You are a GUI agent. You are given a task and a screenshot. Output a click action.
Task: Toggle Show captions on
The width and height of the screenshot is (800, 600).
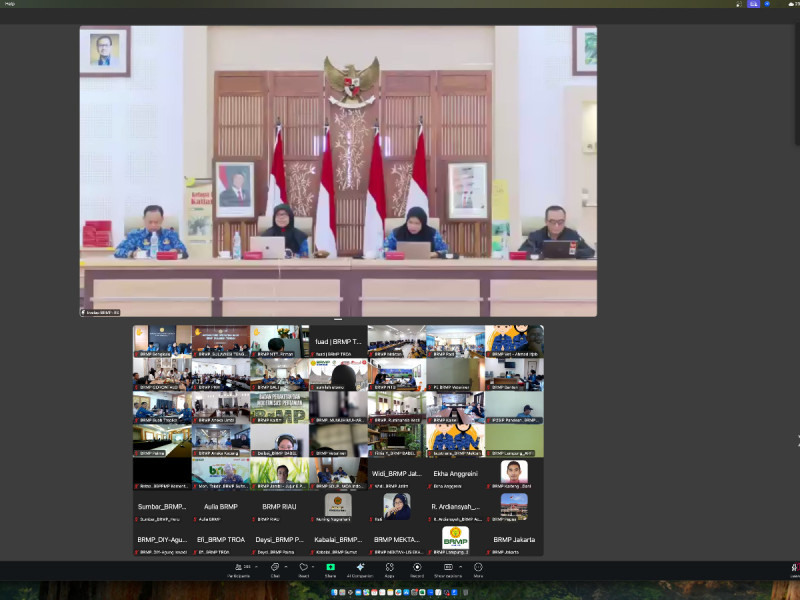pyautogui.click(x=446, y=569)
